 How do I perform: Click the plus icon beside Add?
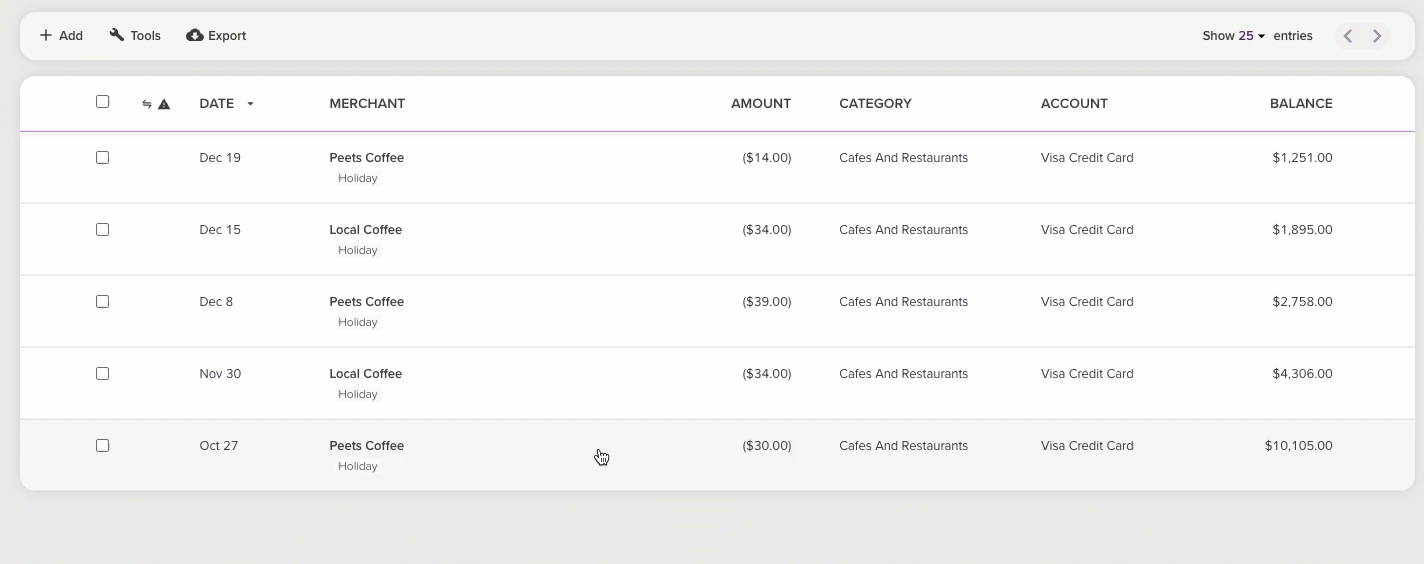tap(46, 36)
